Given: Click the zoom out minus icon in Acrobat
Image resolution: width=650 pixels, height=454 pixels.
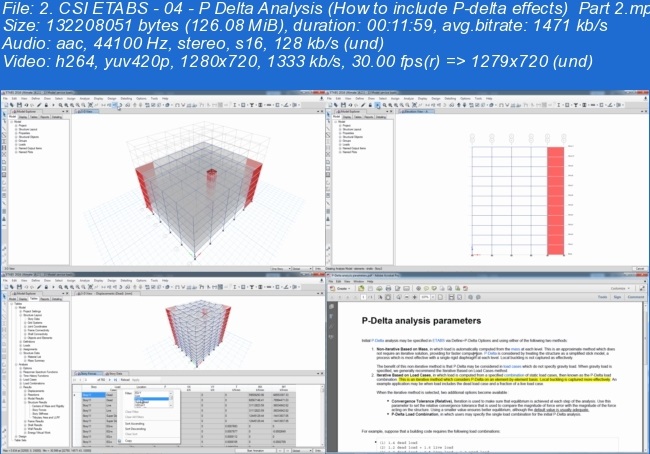Looking at the screenshot, I should tap(407, 297).
